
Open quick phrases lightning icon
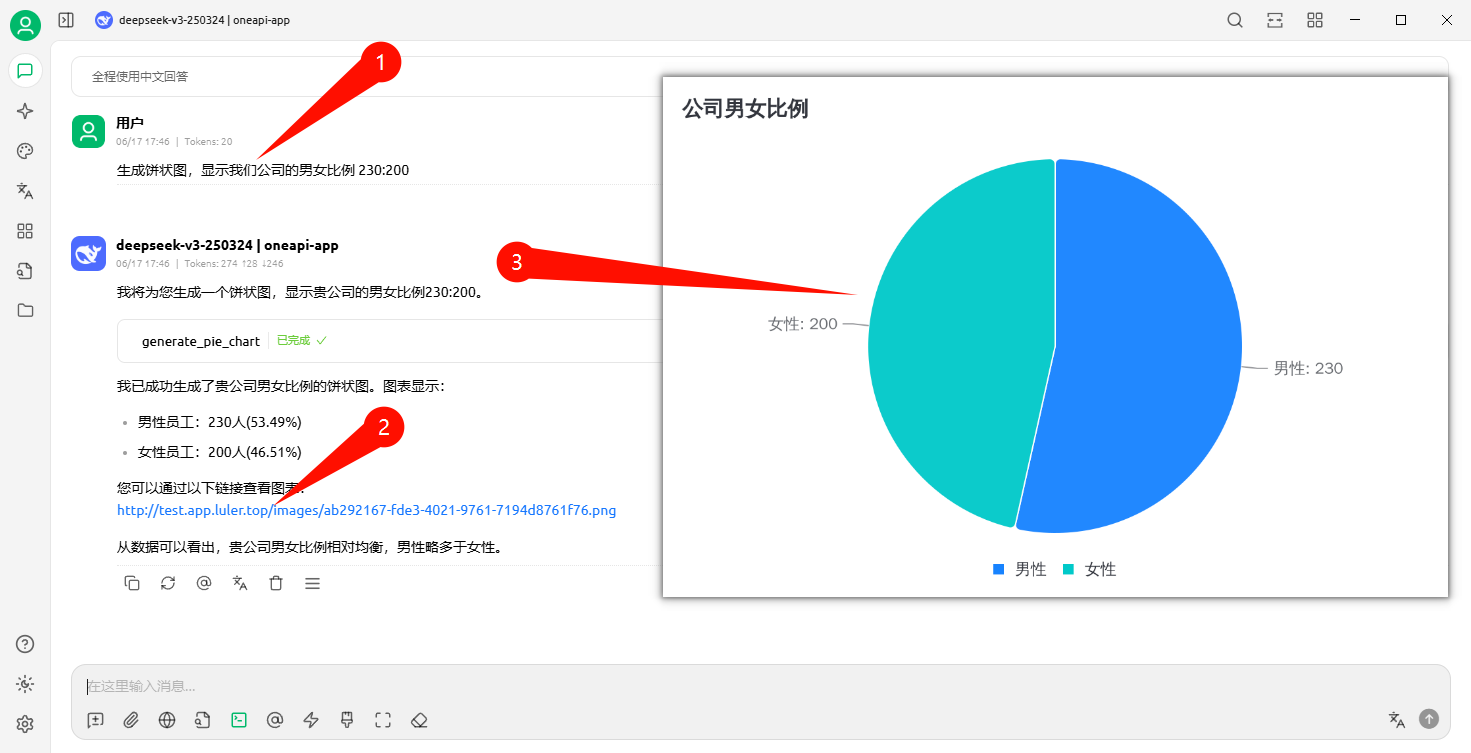311,719
